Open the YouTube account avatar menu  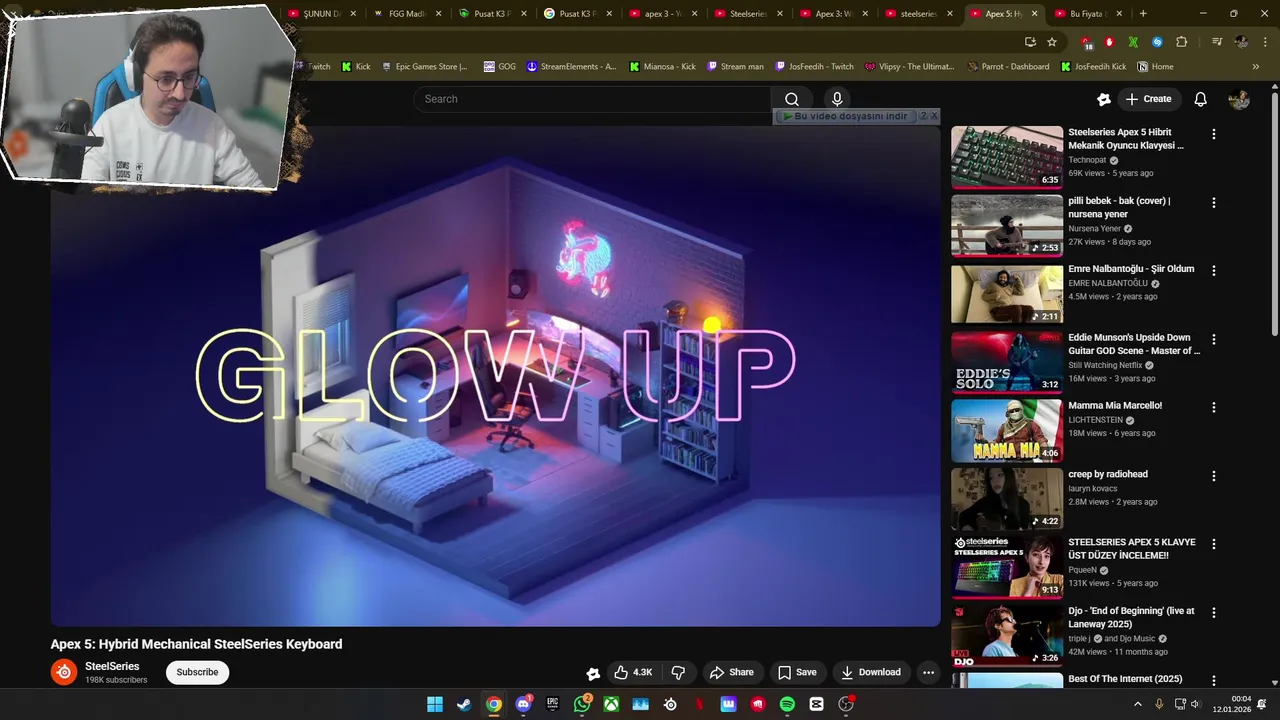click(x=1239, y=99)
